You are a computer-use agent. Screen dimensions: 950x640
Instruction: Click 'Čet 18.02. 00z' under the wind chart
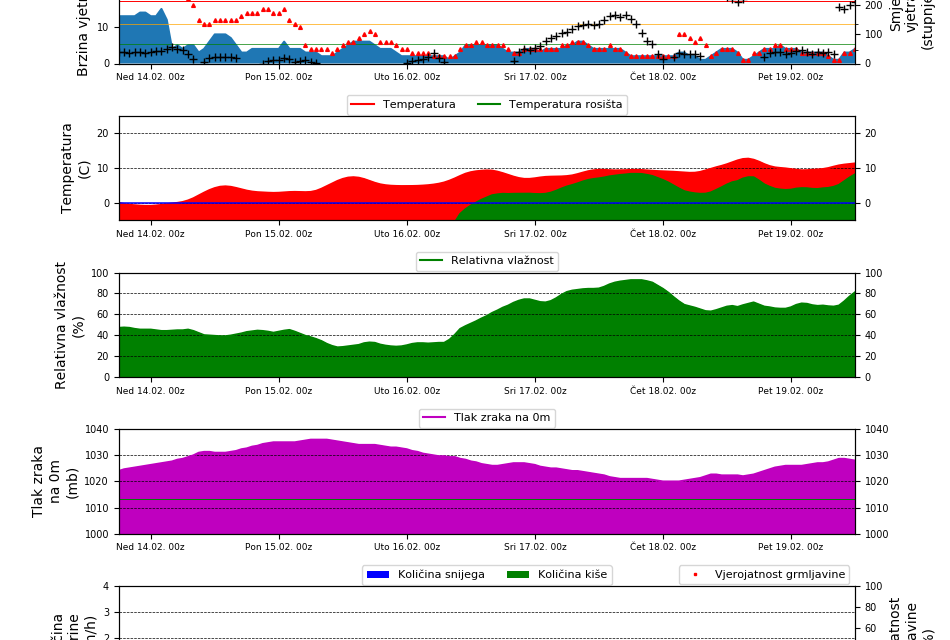pos(663,77)
